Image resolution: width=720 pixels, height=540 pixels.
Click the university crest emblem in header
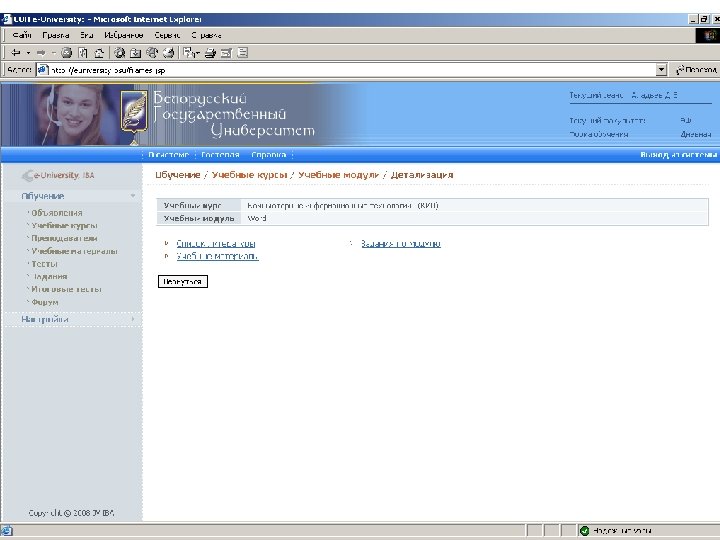pyautogui.click(x=134, y=112)
